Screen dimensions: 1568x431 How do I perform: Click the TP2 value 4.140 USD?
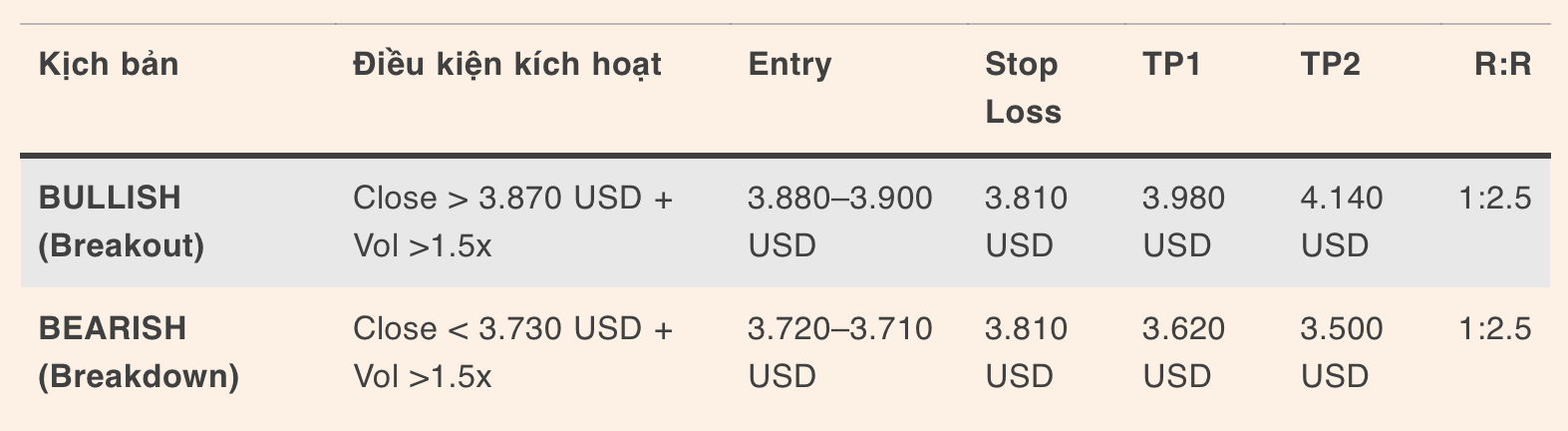pos(1341,221)
